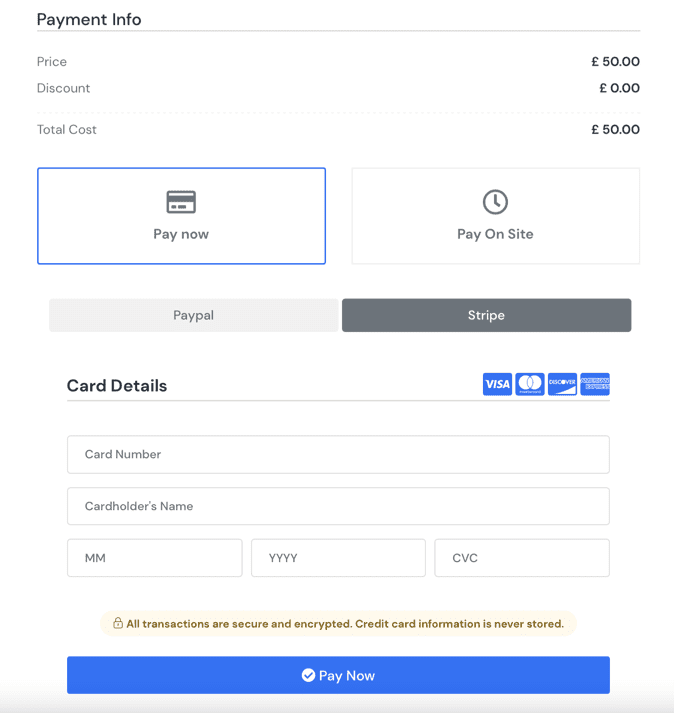Focus the Card Number field

(x=338, y=454)
